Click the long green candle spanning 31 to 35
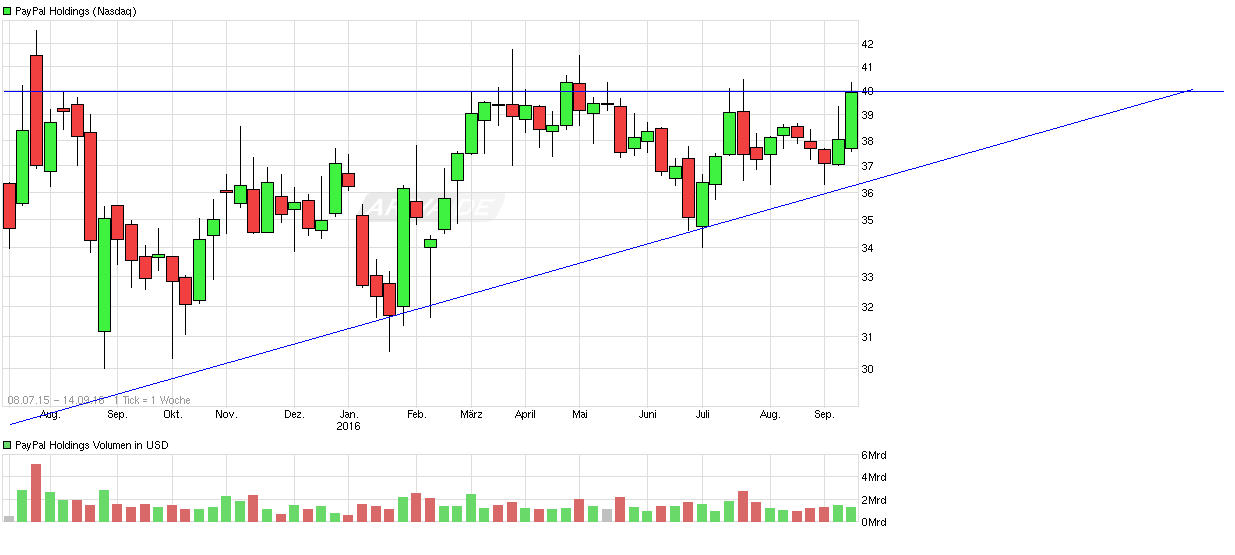 tap(104, 275)
